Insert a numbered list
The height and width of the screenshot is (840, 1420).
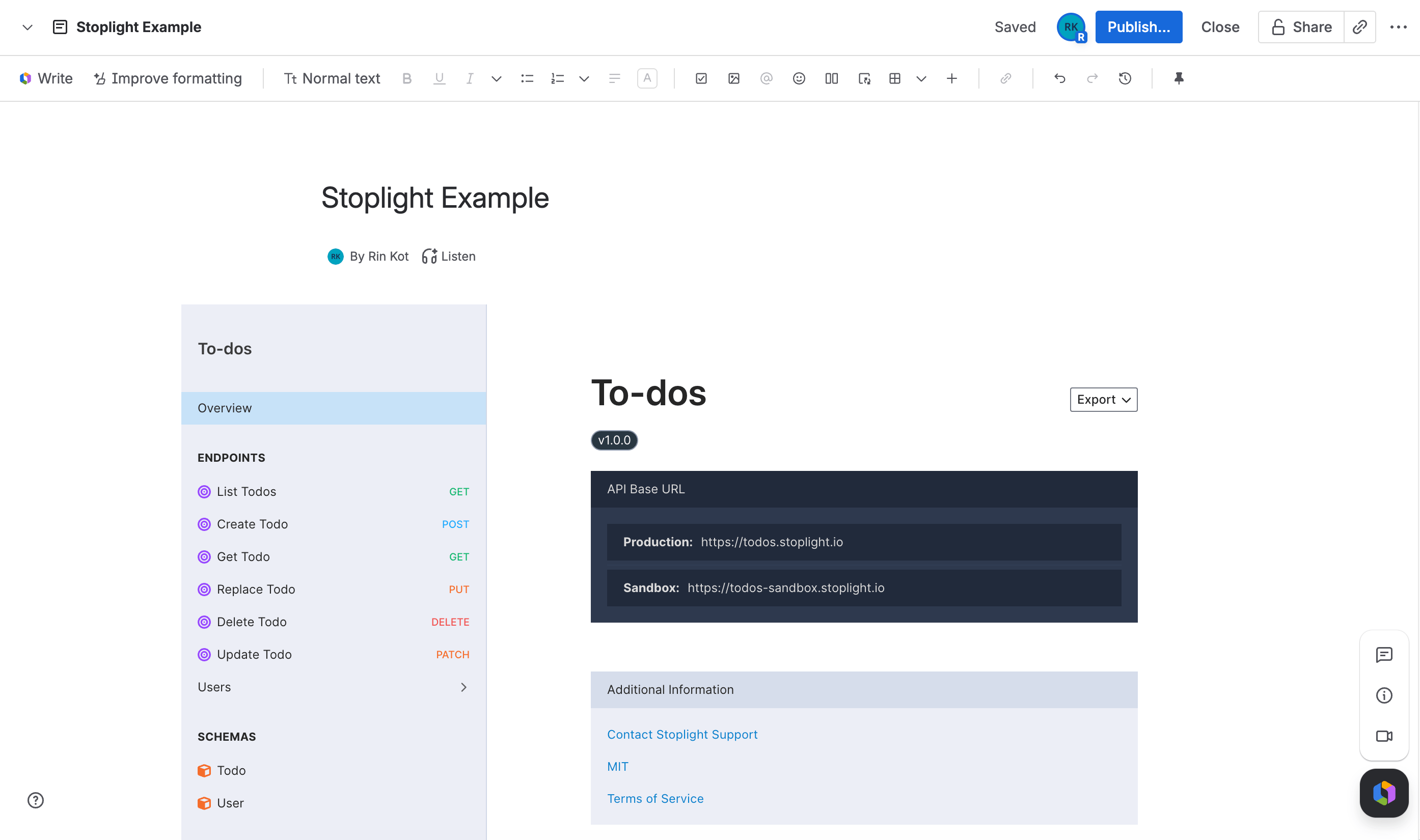click(x=557, y=78)
